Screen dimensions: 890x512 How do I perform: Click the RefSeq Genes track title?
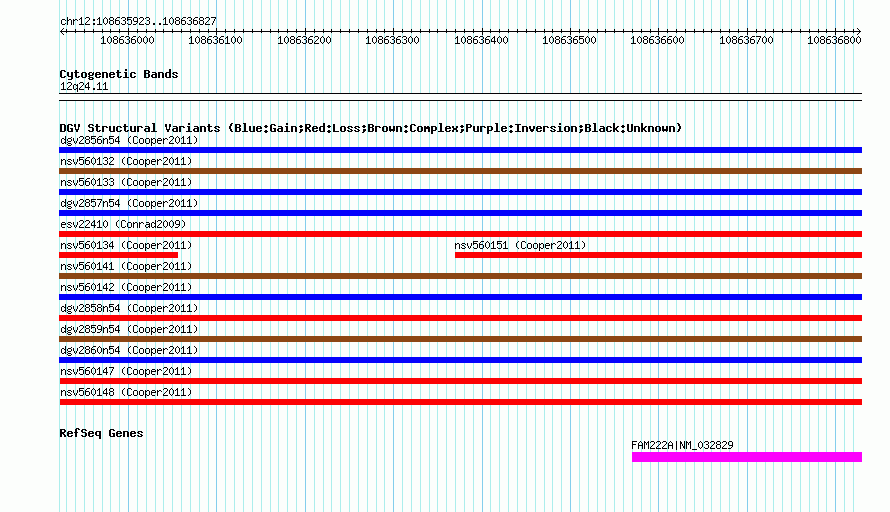click(101, 433)
